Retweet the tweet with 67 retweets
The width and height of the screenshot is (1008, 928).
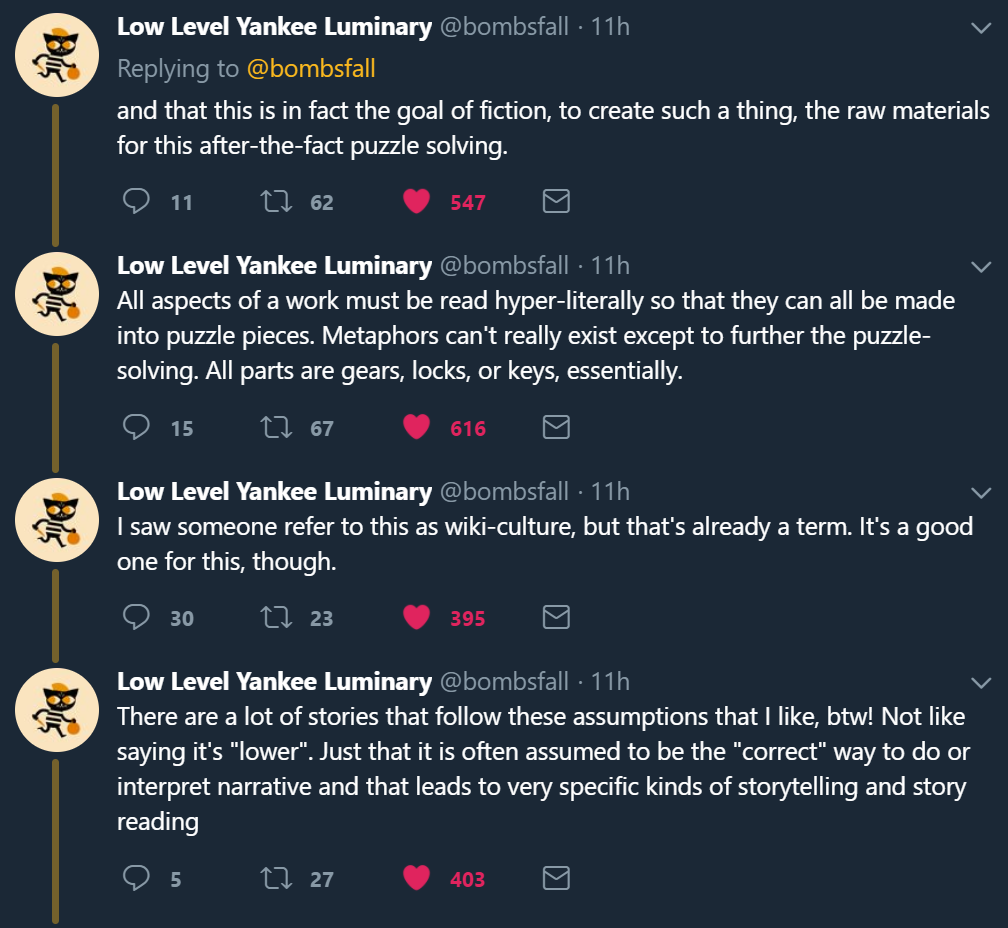273,428
